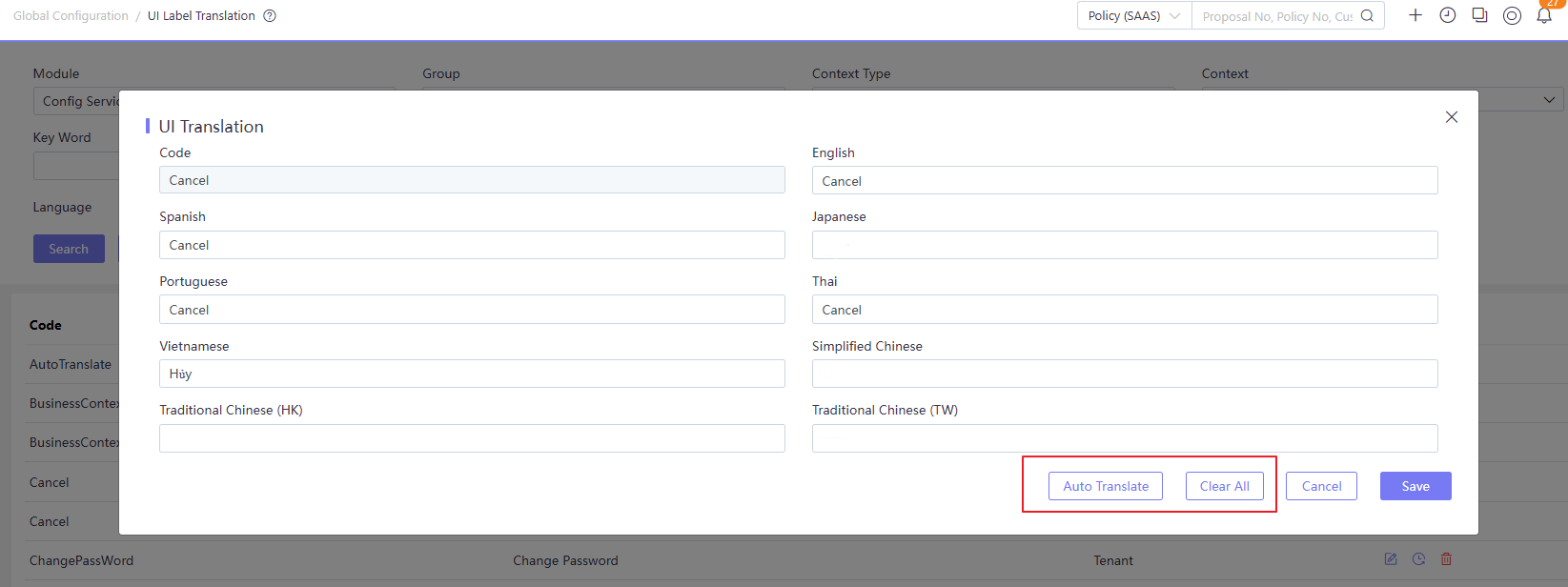Click the Save button

pyautogui.click(x=1415, y=486)
